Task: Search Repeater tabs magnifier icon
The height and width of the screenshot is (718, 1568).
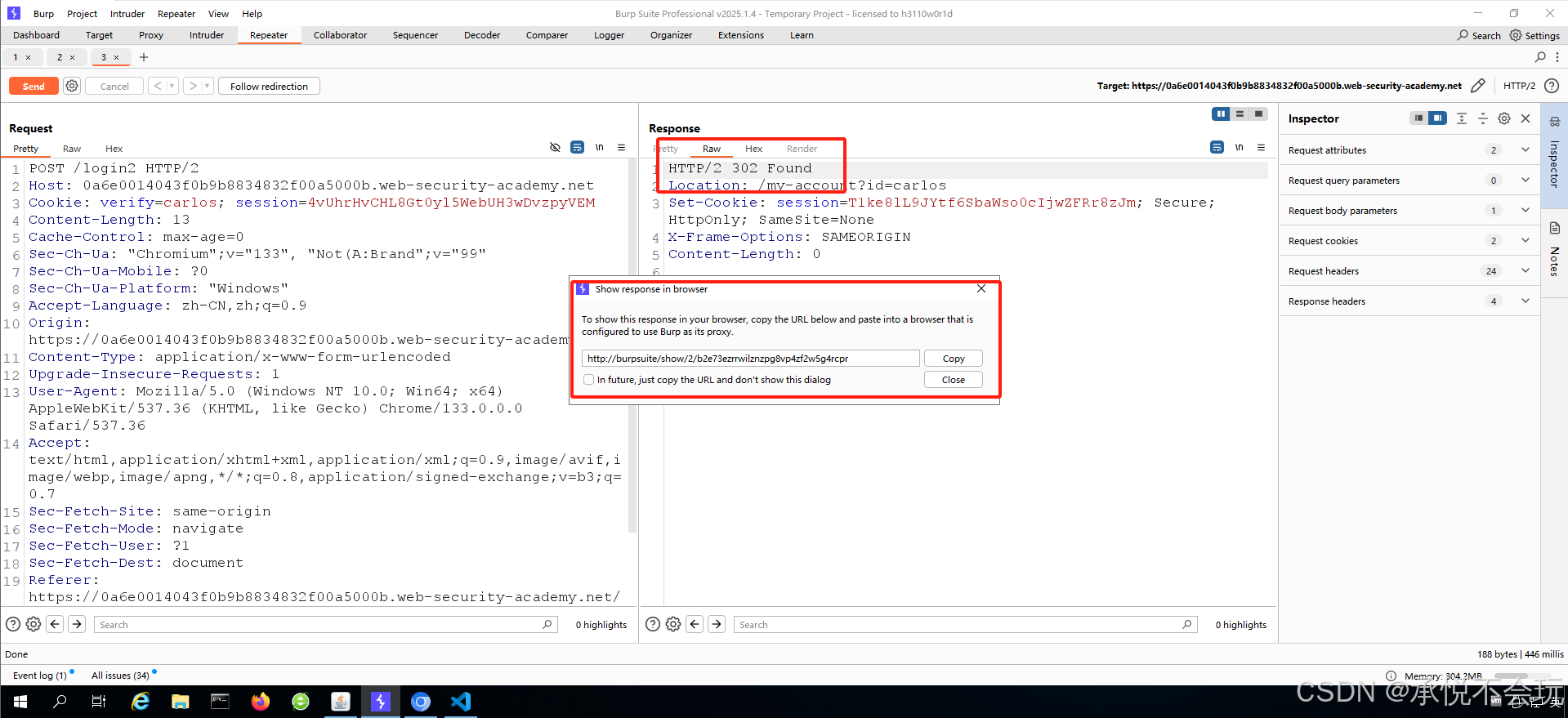Action: pos(1540,57)
